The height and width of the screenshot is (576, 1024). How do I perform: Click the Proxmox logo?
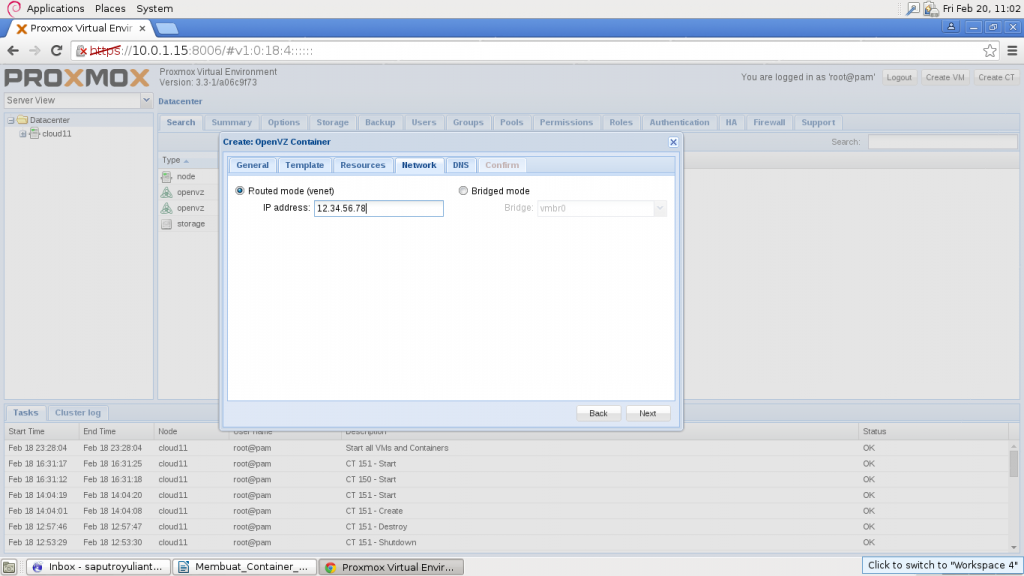tap(77, 78)
